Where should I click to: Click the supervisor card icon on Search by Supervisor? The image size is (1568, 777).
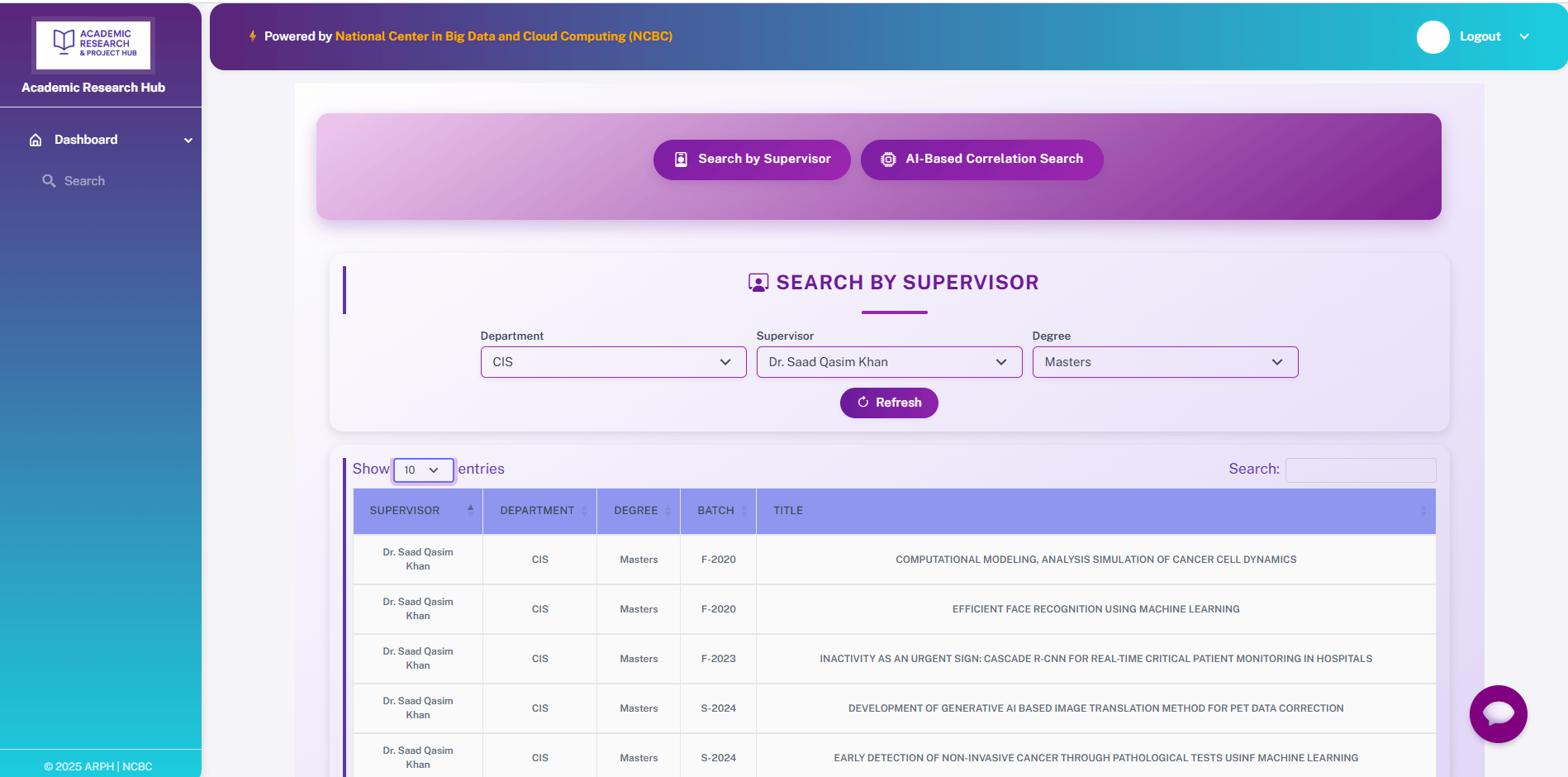point(680,159)
